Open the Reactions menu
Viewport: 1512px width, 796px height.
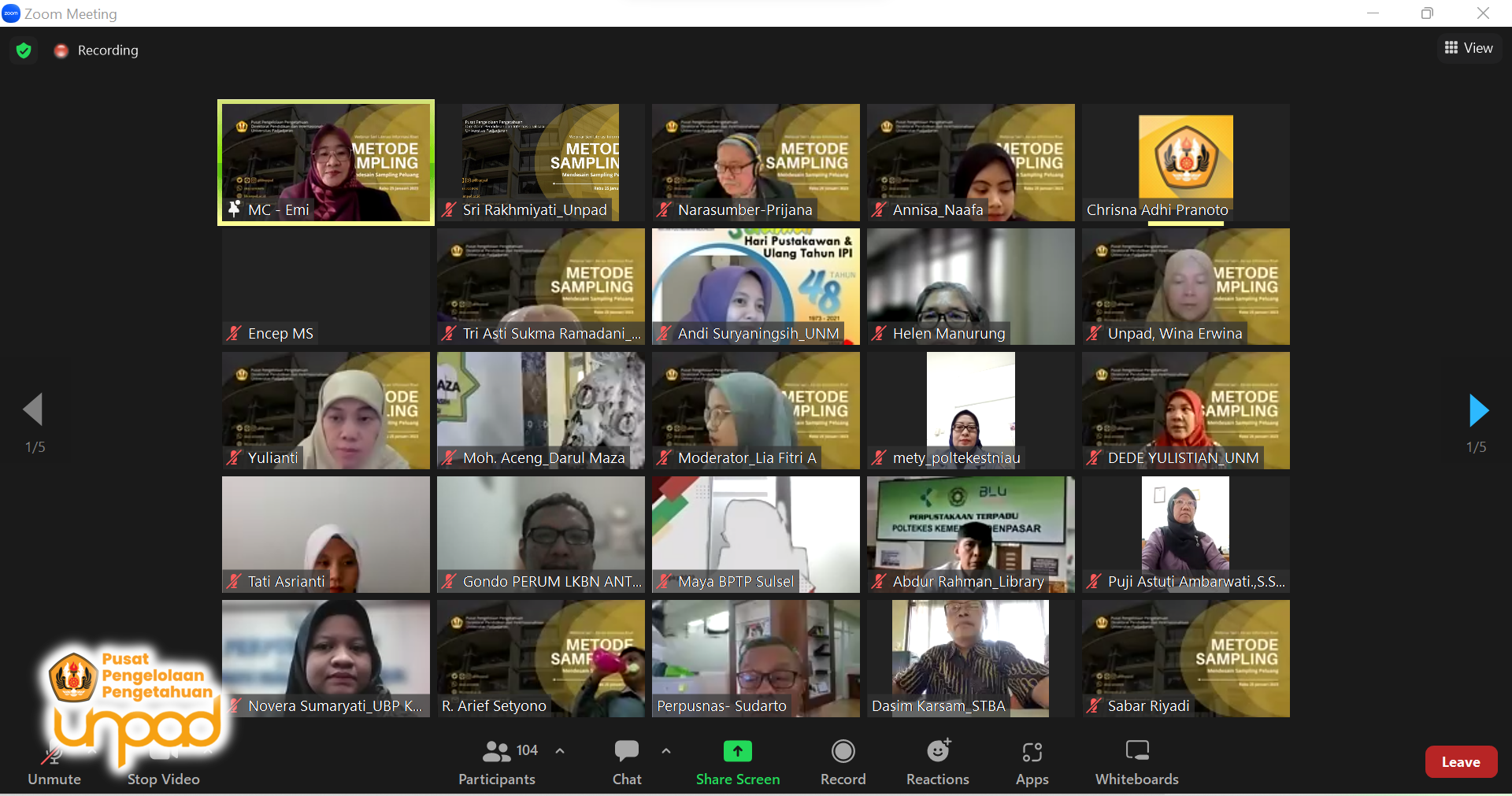pos(938,762)
